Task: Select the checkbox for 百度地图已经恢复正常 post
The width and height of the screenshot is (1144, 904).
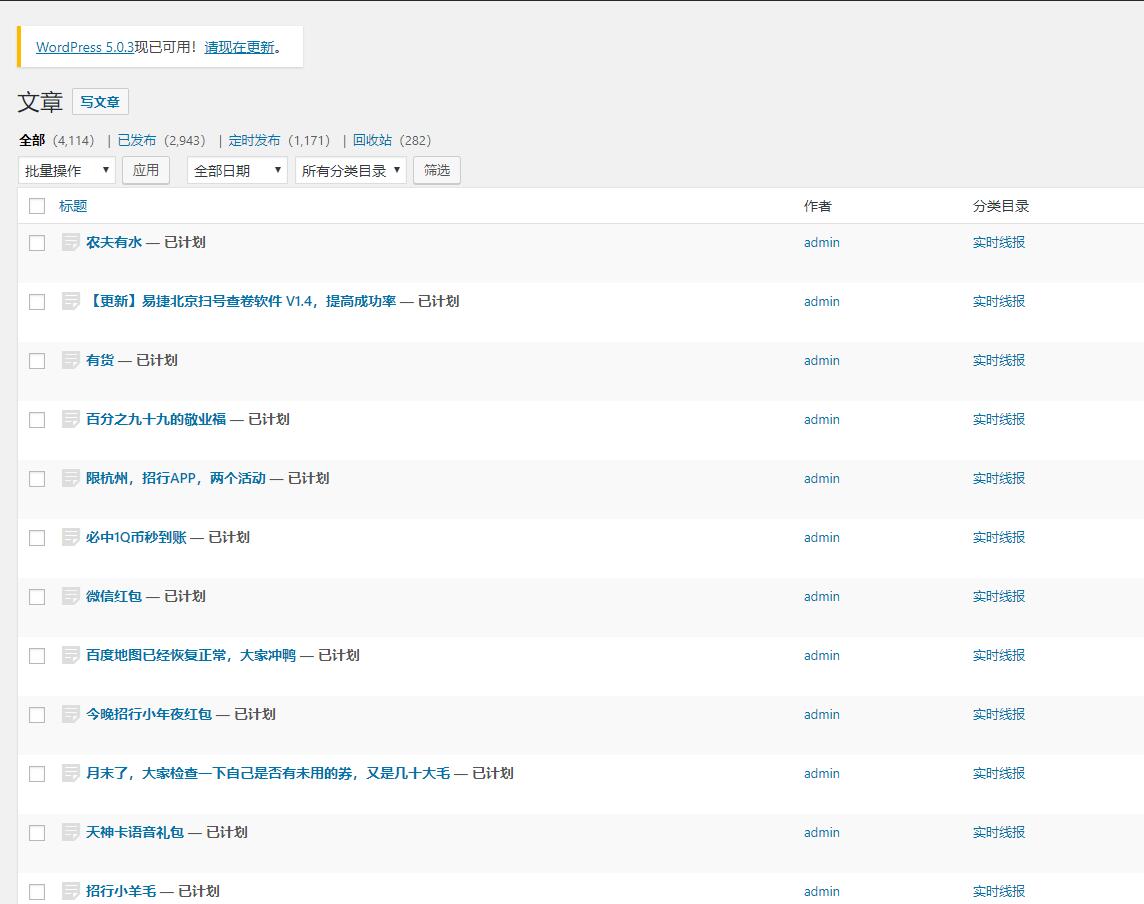Action: (37, 656)
